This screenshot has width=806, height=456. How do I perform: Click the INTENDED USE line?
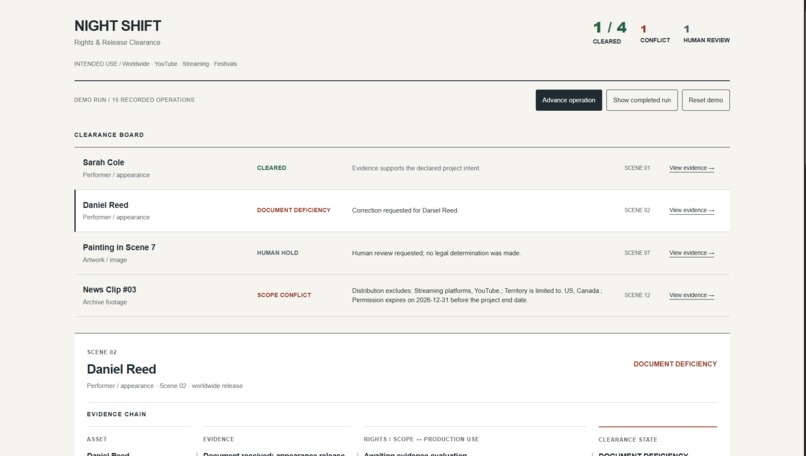(155, 64)
